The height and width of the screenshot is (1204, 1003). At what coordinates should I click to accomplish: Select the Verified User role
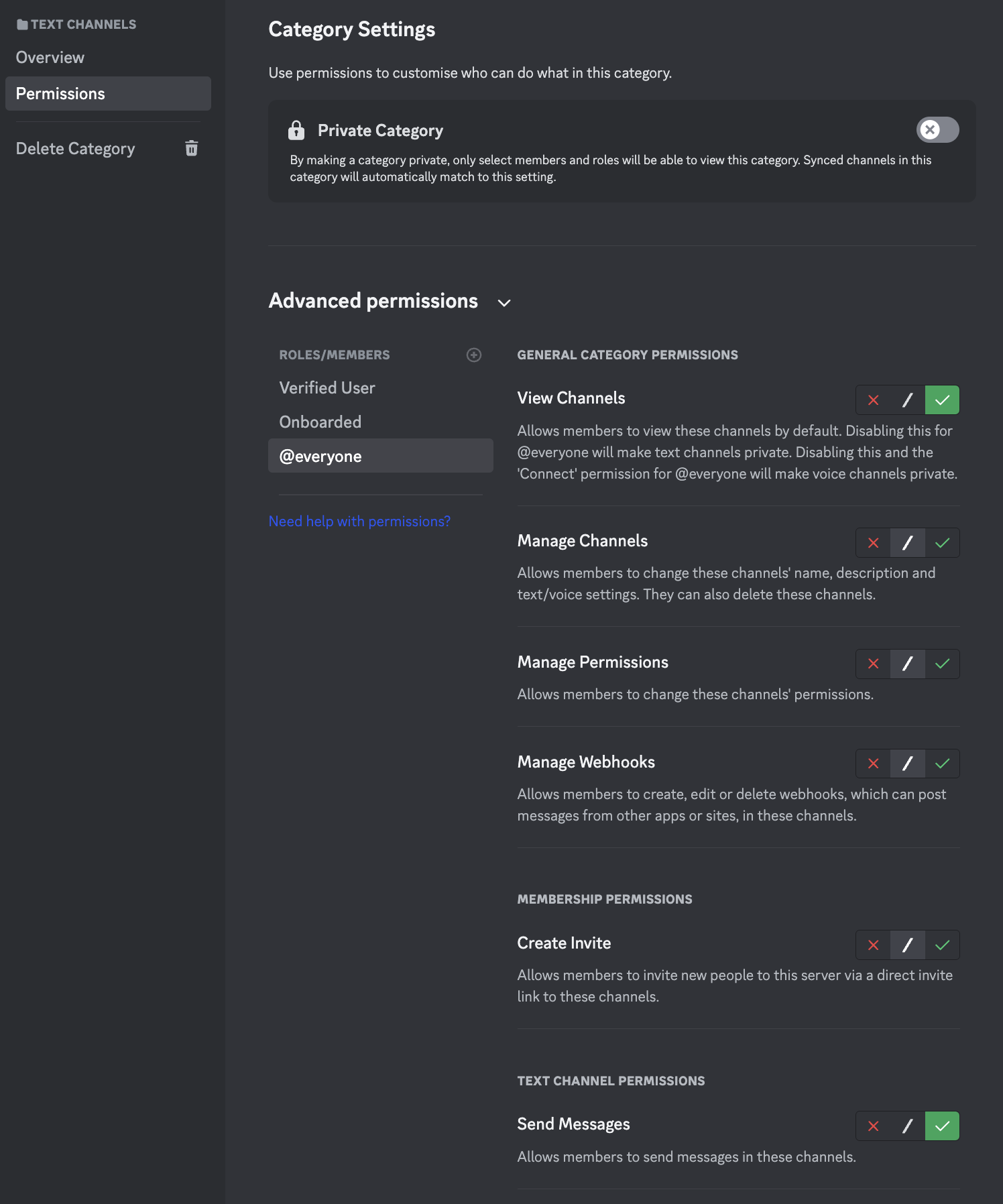pyautogui.click(x=327, y=388)
